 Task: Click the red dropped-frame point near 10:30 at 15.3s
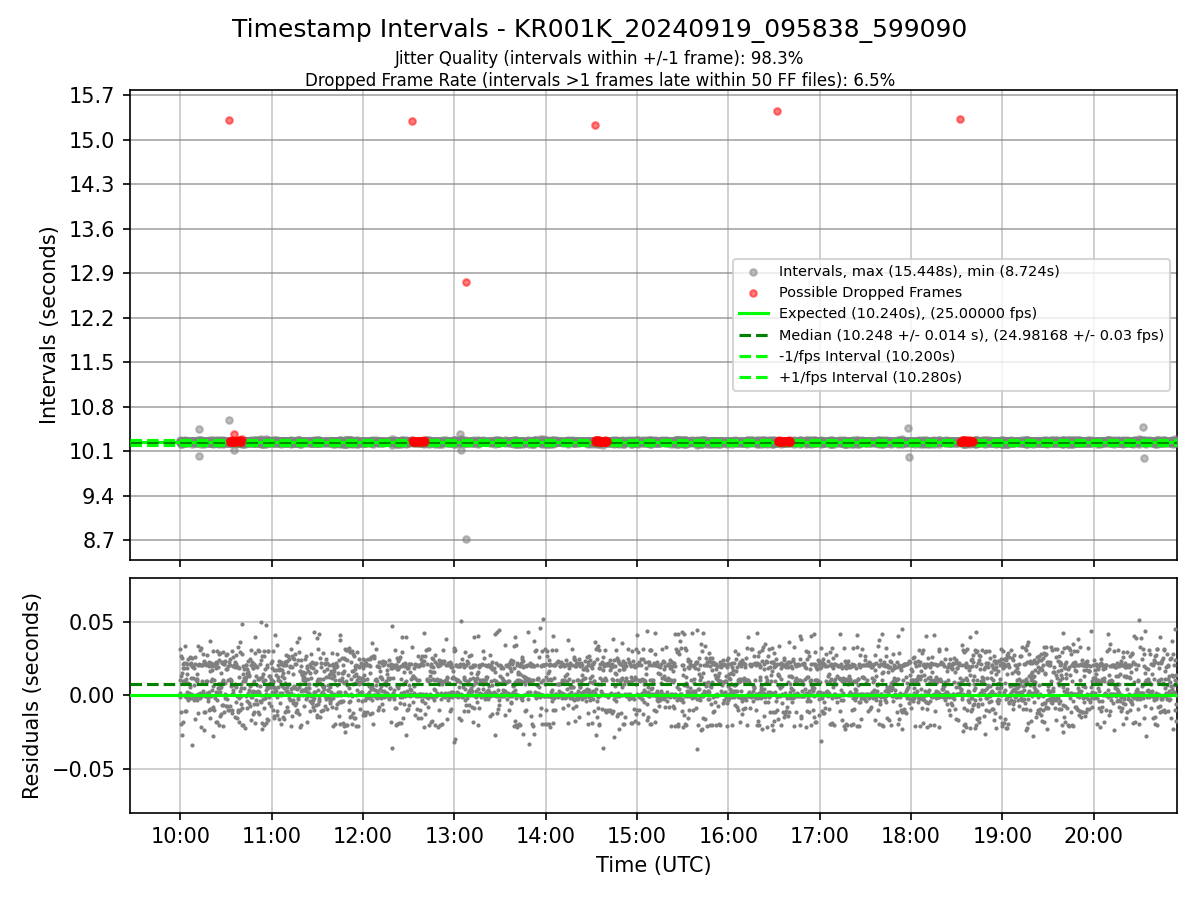229,120
